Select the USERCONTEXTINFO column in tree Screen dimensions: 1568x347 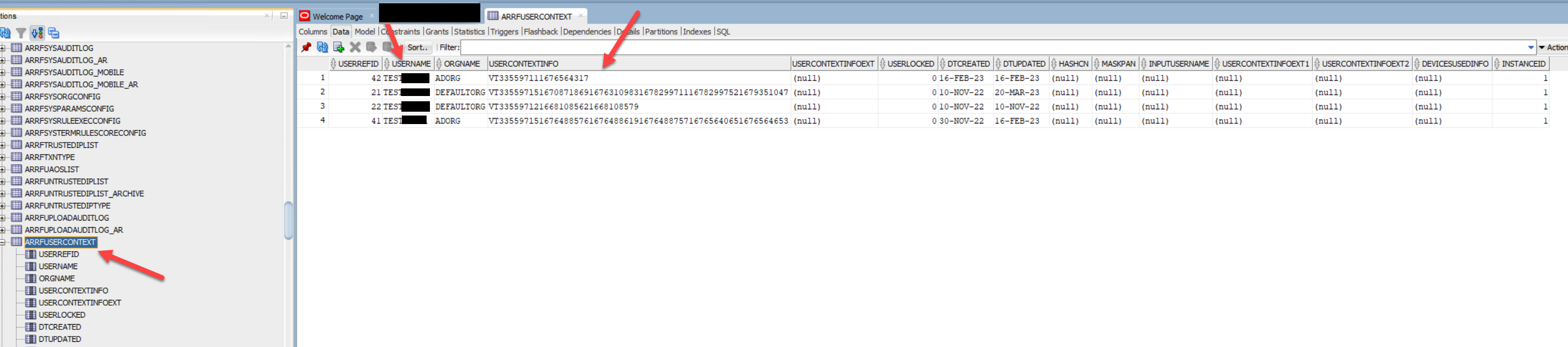74,291
